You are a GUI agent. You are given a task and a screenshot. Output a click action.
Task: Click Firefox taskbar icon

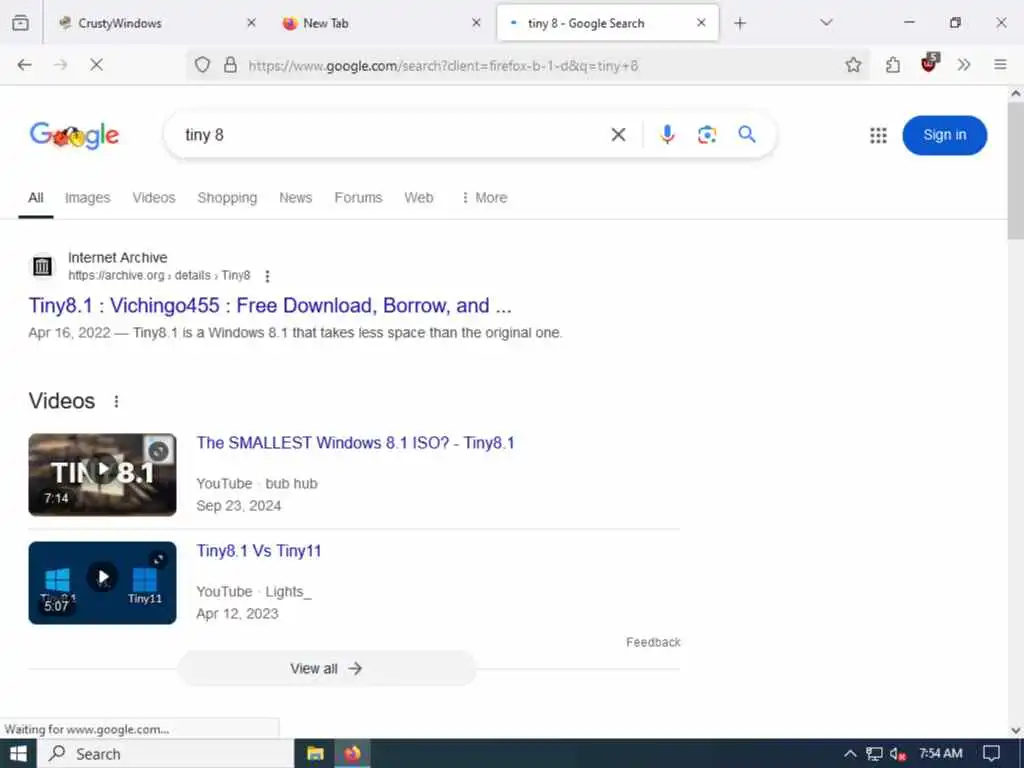click(352, 754)
